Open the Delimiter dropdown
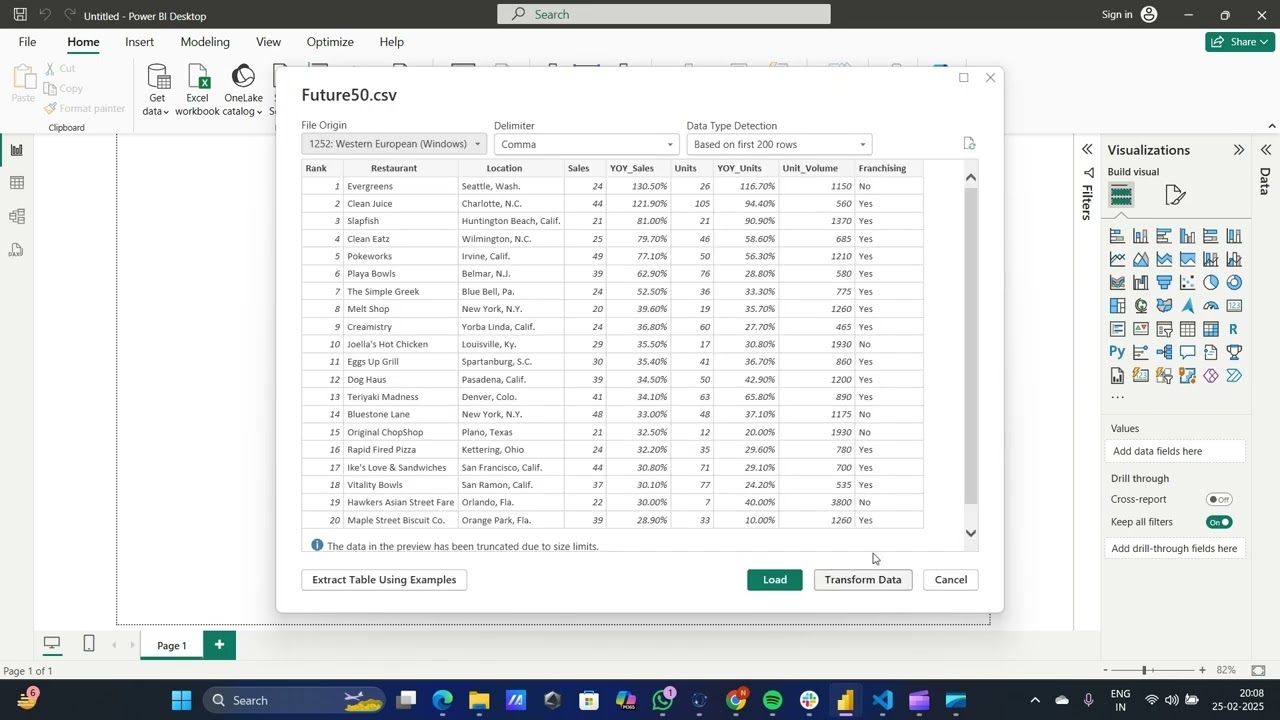Screen dimensions: 1280x720 click(586, 144)
